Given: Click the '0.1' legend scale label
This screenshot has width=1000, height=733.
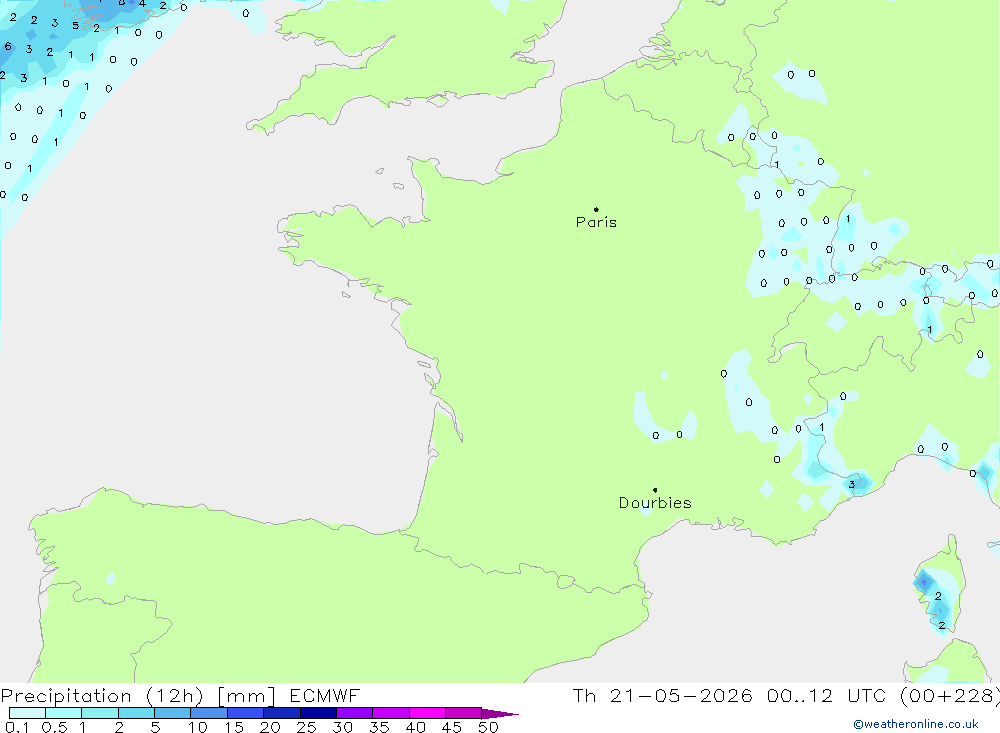Looking at the screenshot, I should tap(17, 727).
